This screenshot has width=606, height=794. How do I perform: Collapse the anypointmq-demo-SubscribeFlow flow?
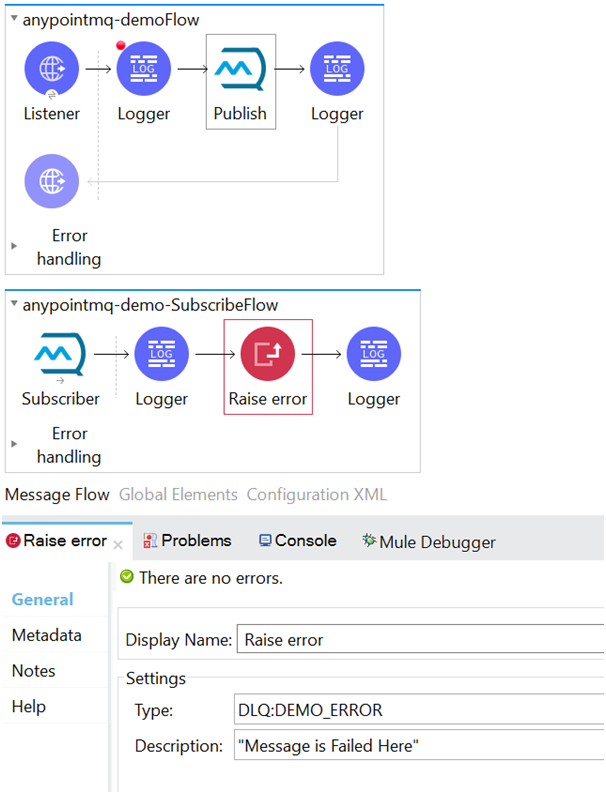click(14, 305)
